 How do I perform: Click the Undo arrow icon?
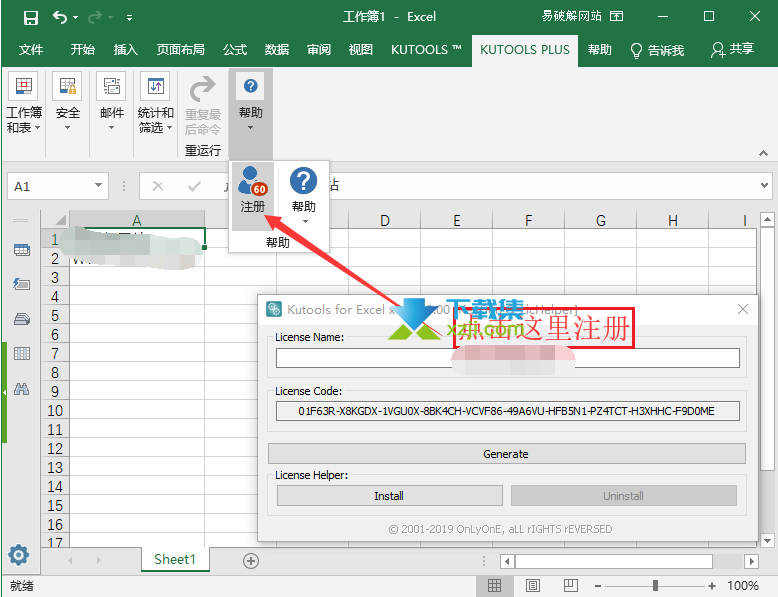60,17
